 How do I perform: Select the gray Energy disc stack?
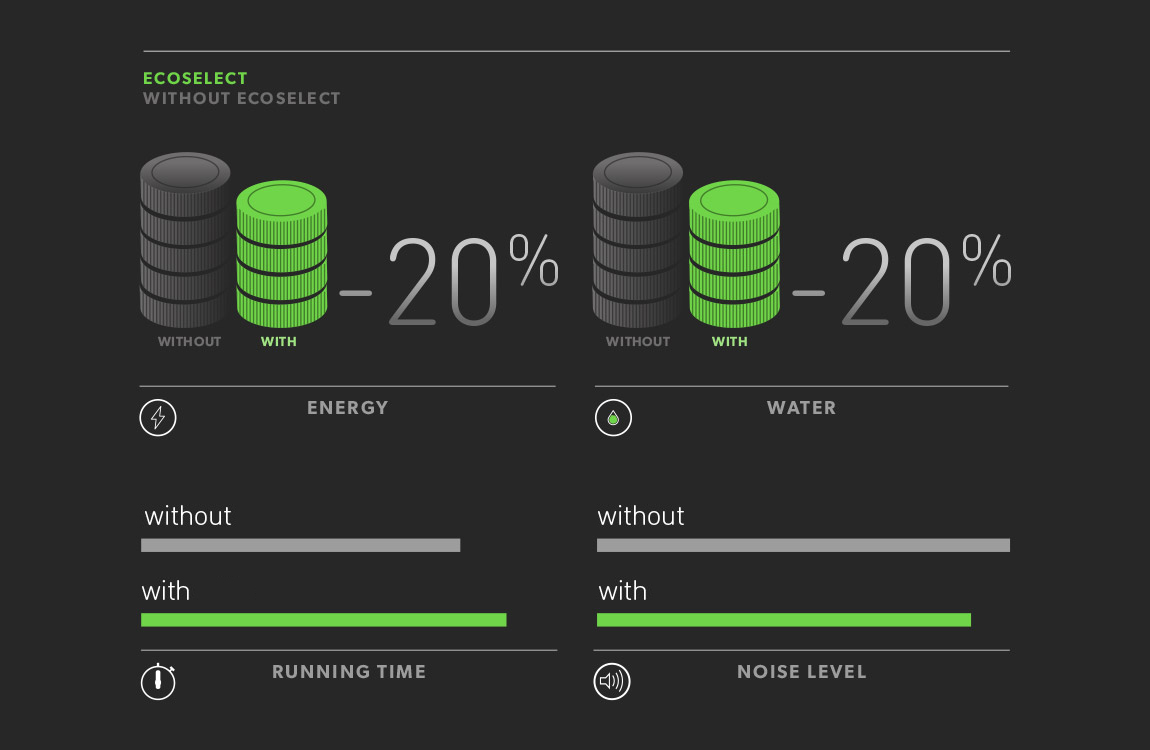coord(185,240)
